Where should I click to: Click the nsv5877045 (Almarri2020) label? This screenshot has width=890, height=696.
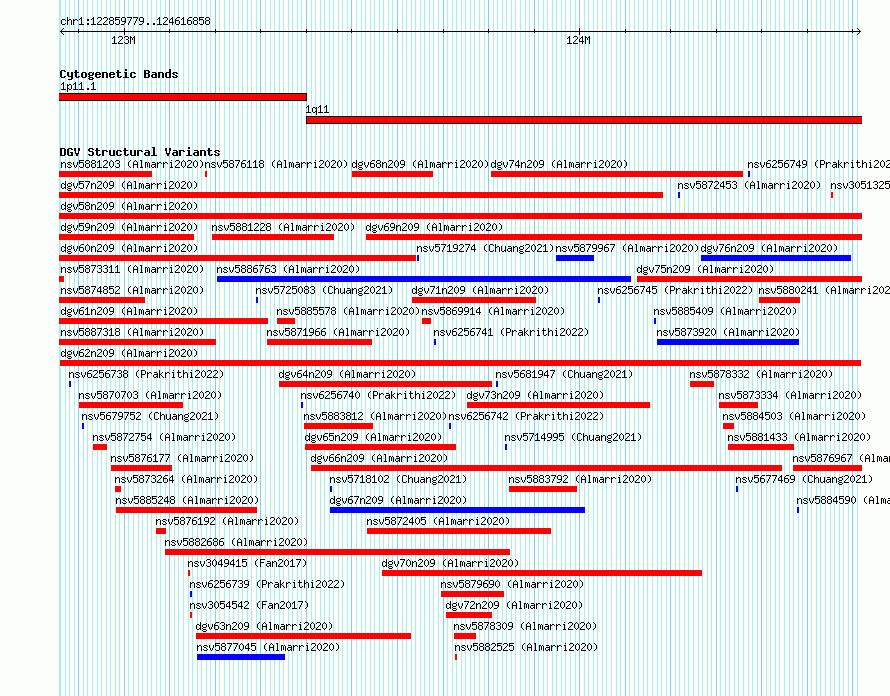pos(268,647)
